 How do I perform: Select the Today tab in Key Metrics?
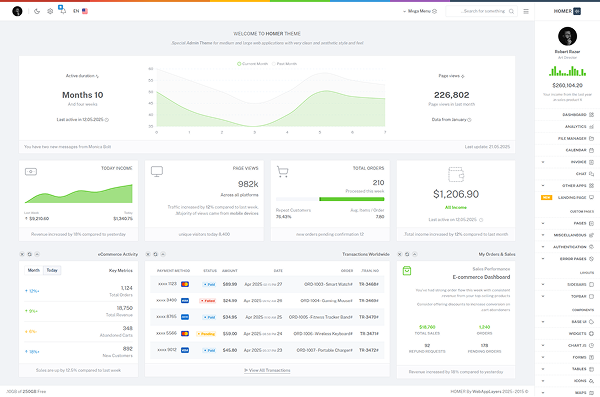pyautogui.click(x=52, y=270)
